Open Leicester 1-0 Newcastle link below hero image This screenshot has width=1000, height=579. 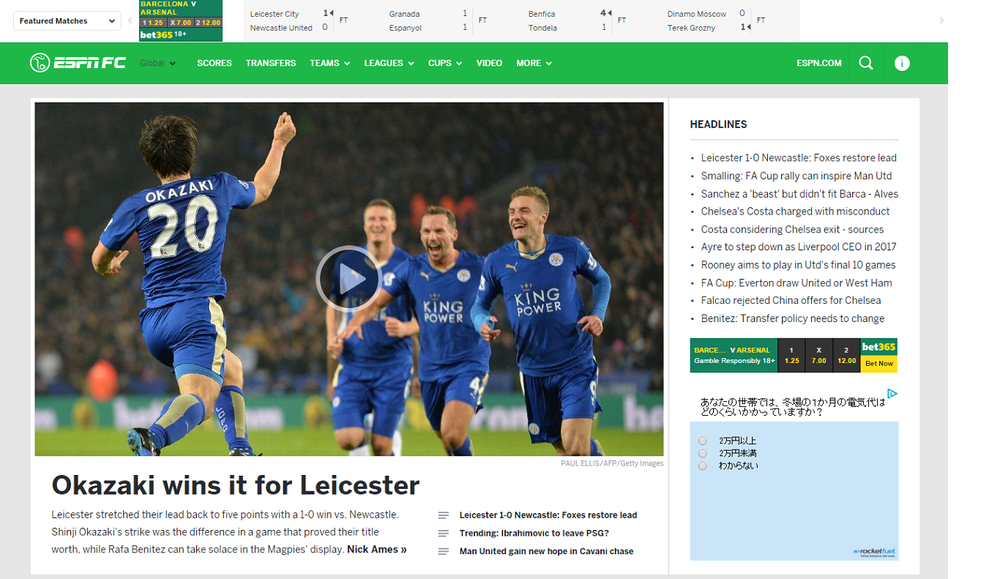pos(548,515)
